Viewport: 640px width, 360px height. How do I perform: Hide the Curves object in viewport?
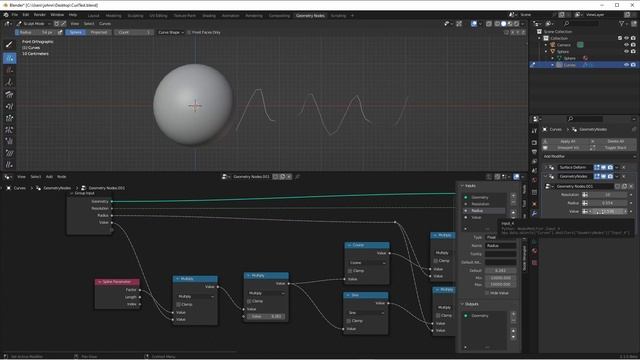[x=626, y=65]
